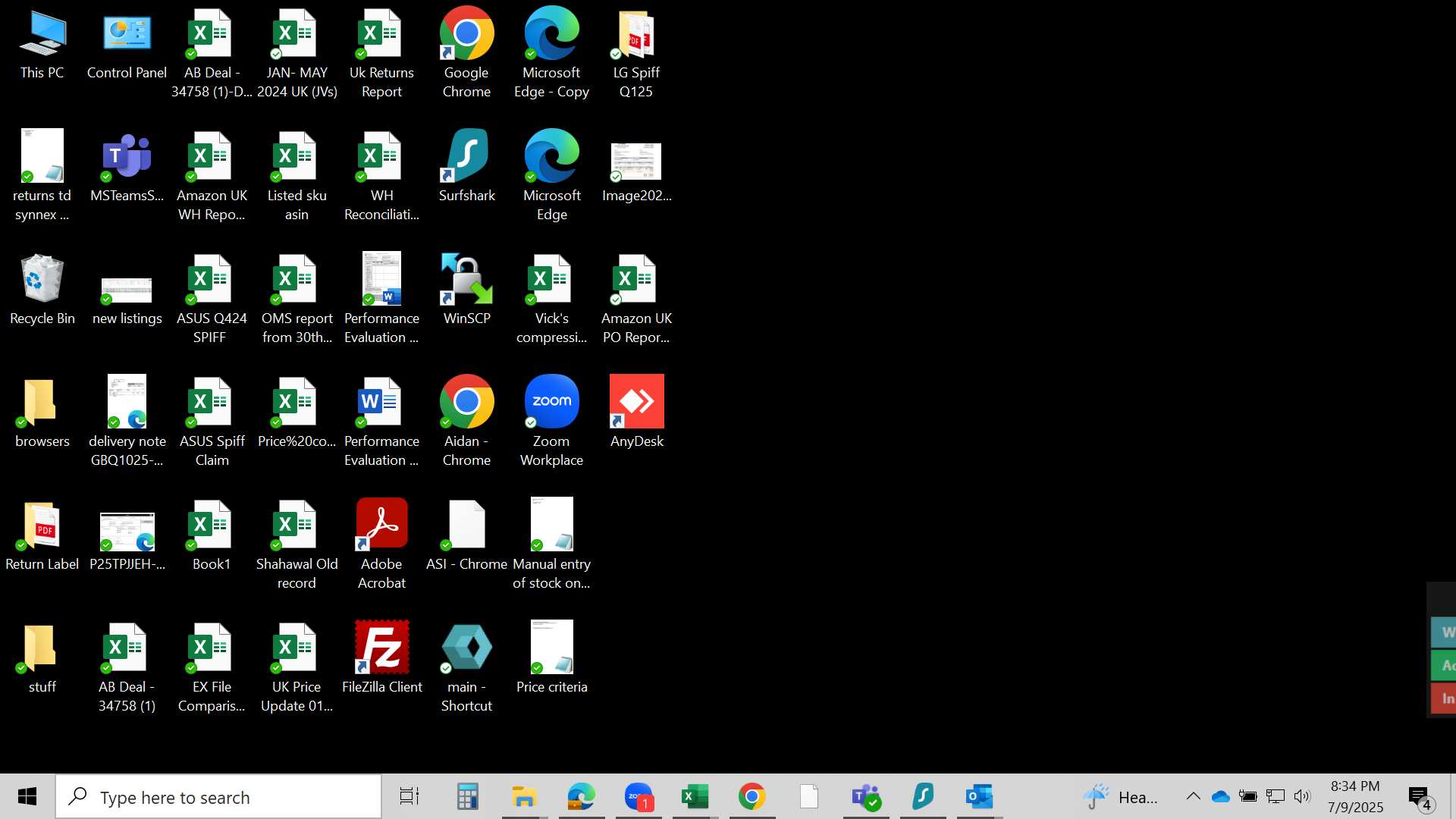The height and width of the screenshot is (819, 1456).
Task: Open volume speaker control in tray
Action: point(1302,796)
